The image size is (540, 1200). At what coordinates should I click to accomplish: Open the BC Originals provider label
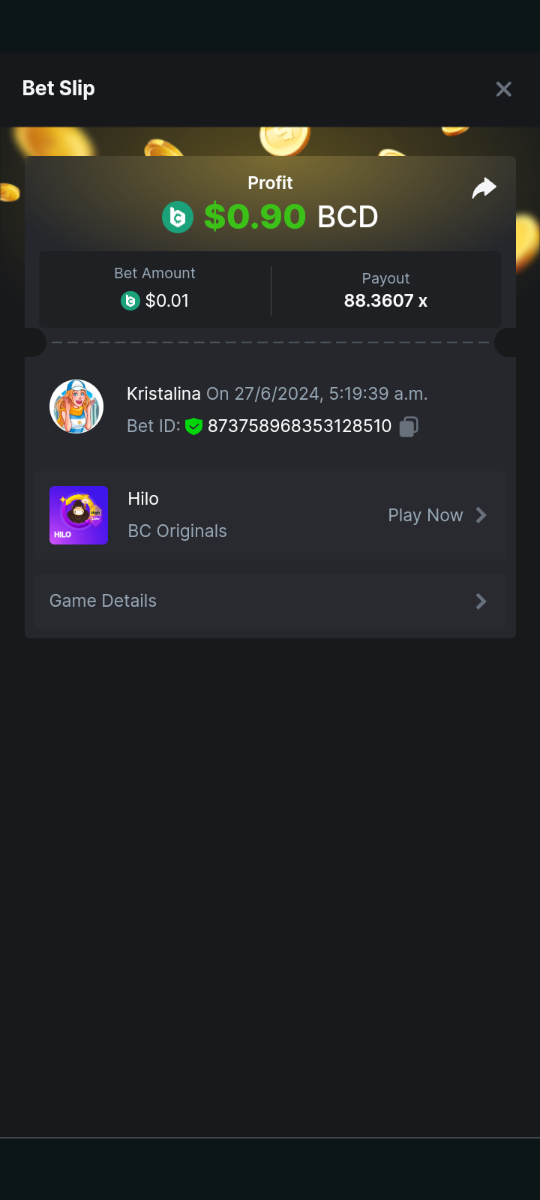177,531
